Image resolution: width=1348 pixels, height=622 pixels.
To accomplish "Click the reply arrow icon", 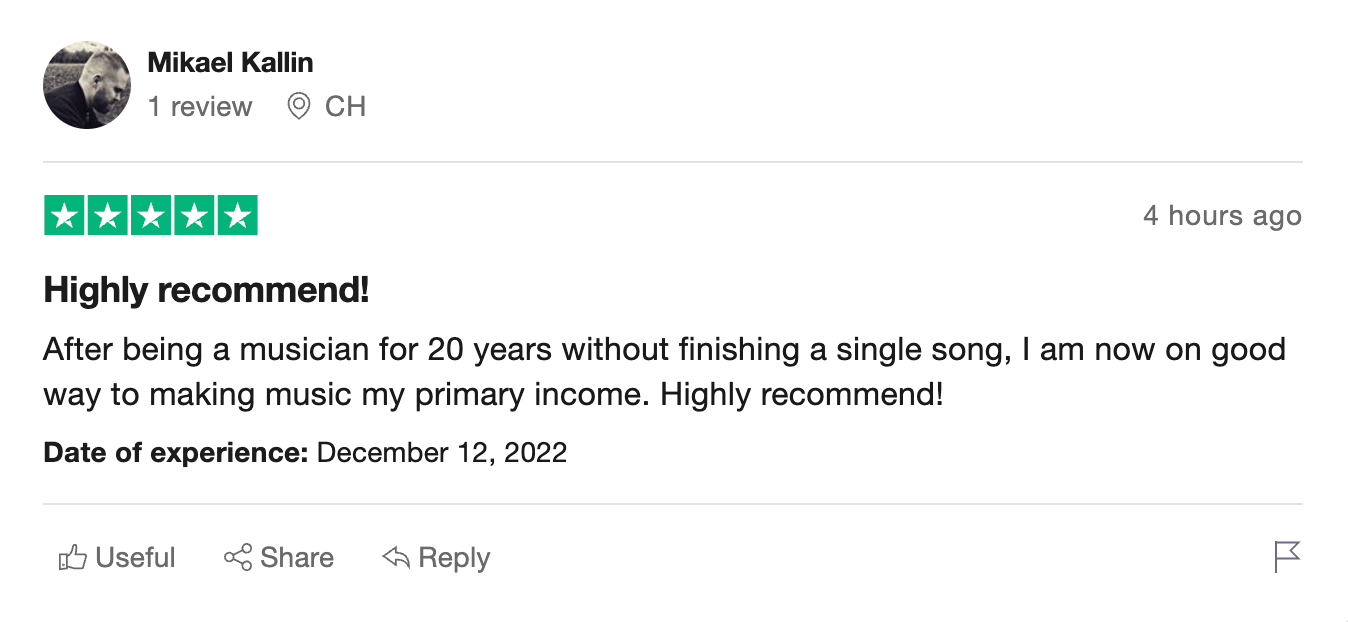I will pos(396,558).
